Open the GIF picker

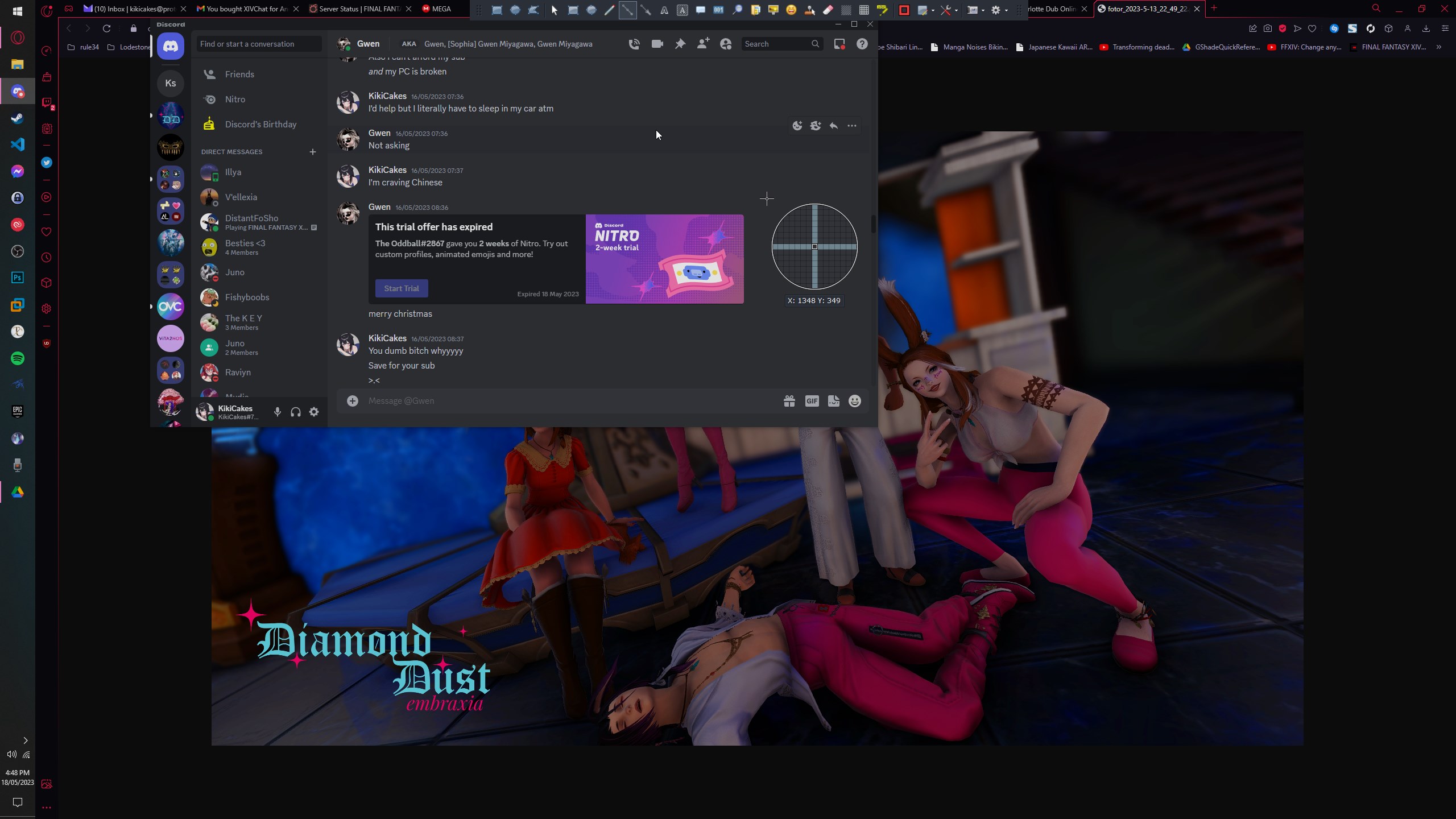(812, 401)
